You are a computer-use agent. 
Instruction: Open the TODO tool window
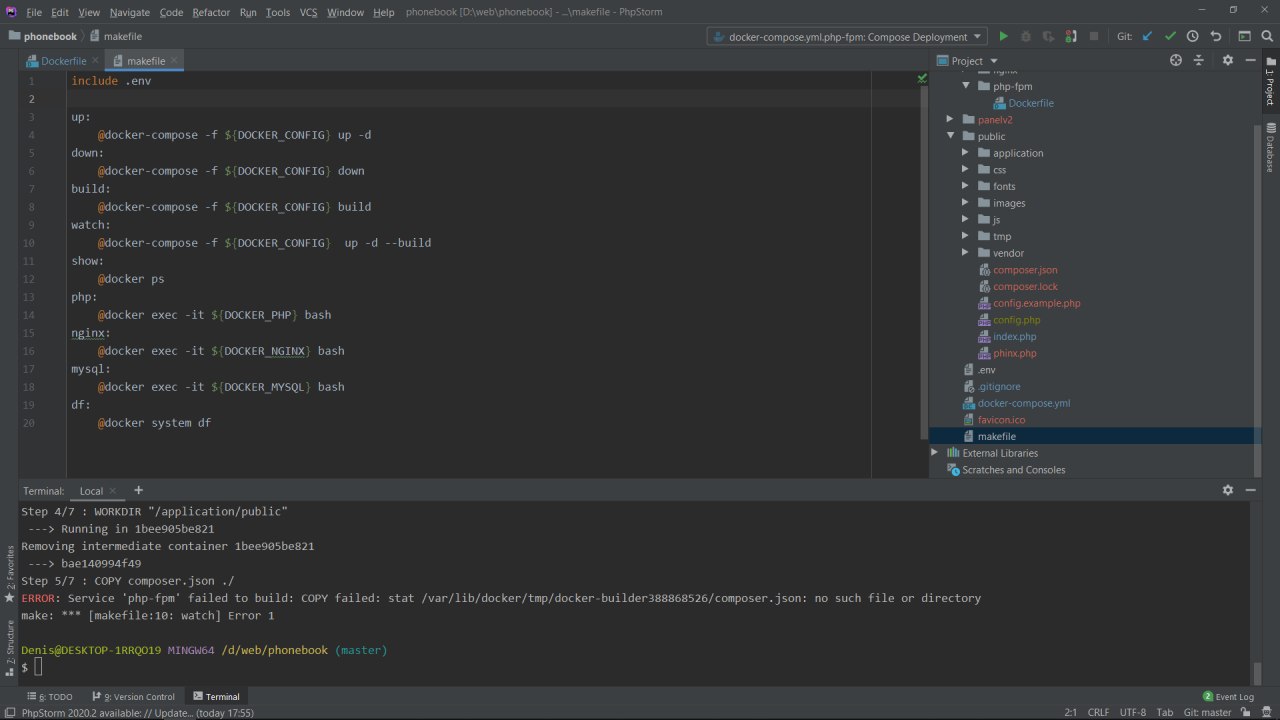(x=49, y=696)
